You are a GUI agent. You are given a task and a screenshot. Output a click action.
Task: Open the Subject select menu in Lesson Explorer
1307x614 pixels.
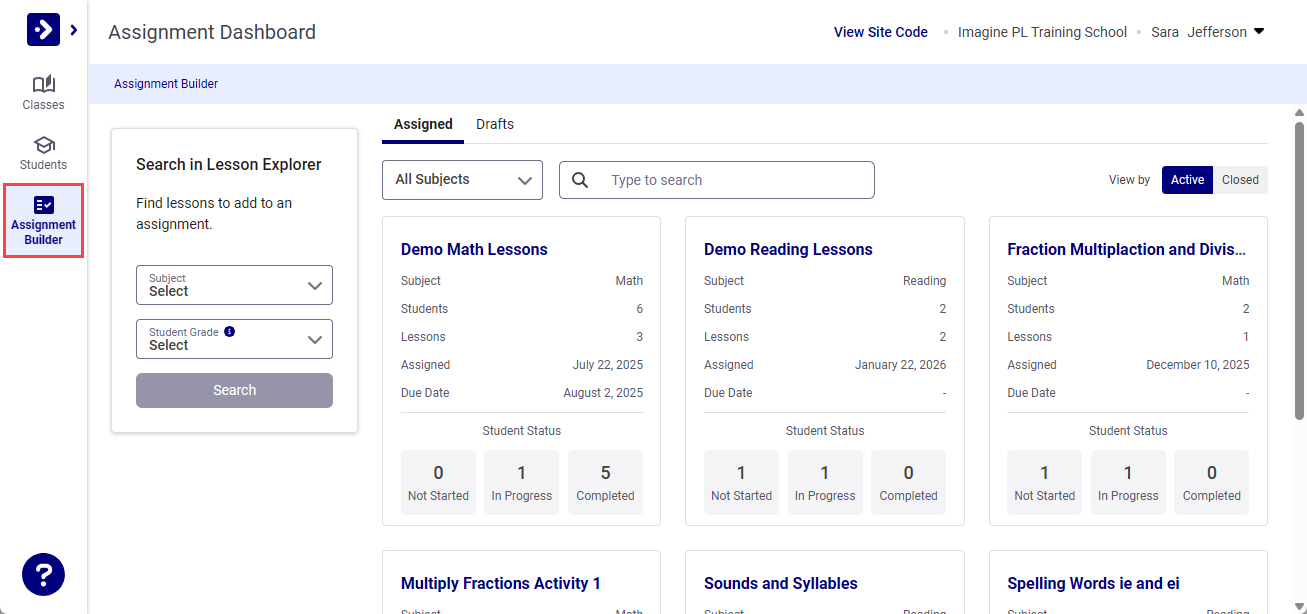tap(234, 285)
